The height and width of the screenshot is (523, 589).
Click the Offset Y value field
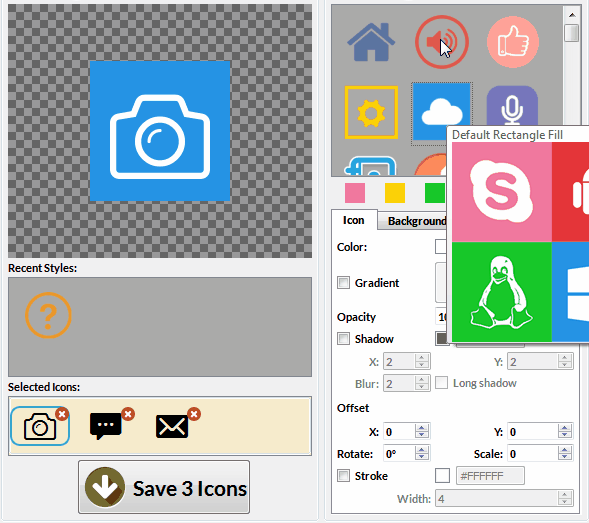533,432
